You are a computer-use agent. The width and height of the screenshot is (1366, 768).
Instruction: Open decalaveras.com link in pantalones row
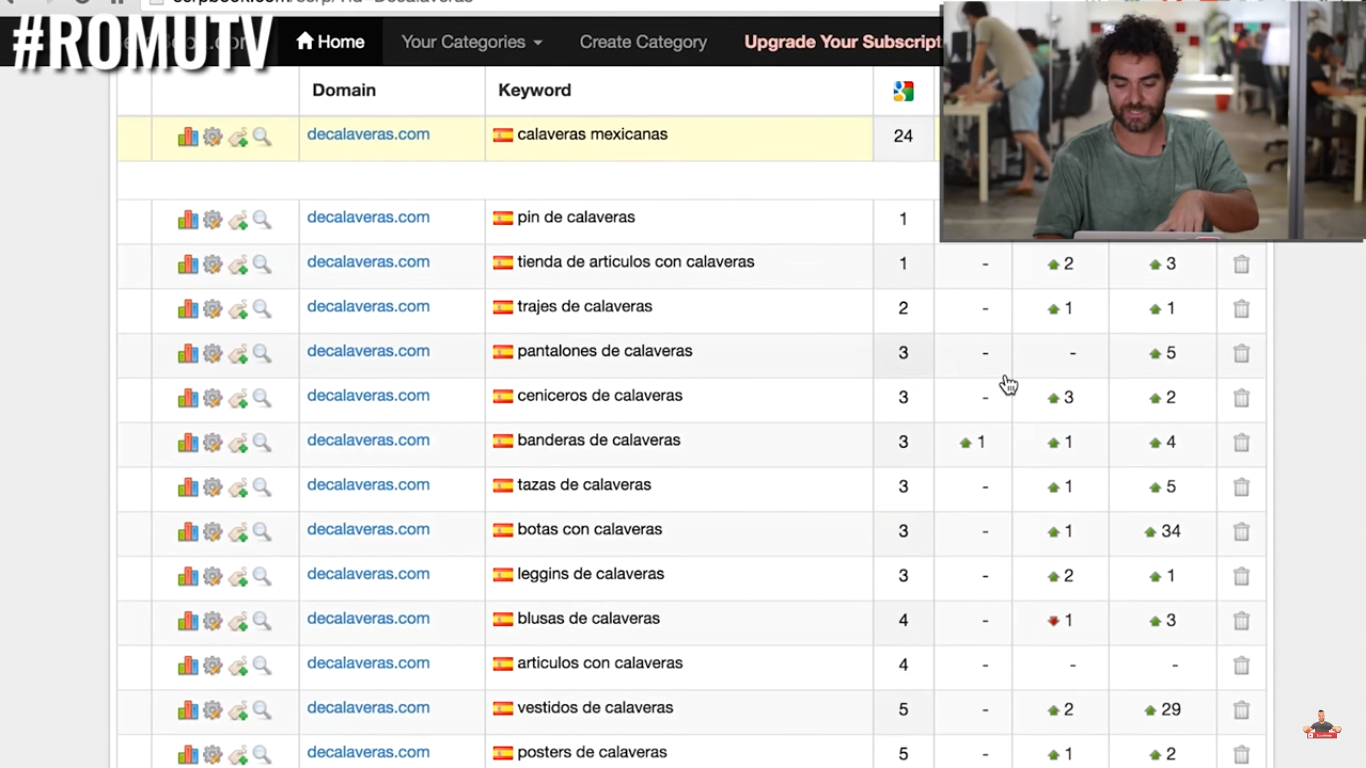(368, 351)
